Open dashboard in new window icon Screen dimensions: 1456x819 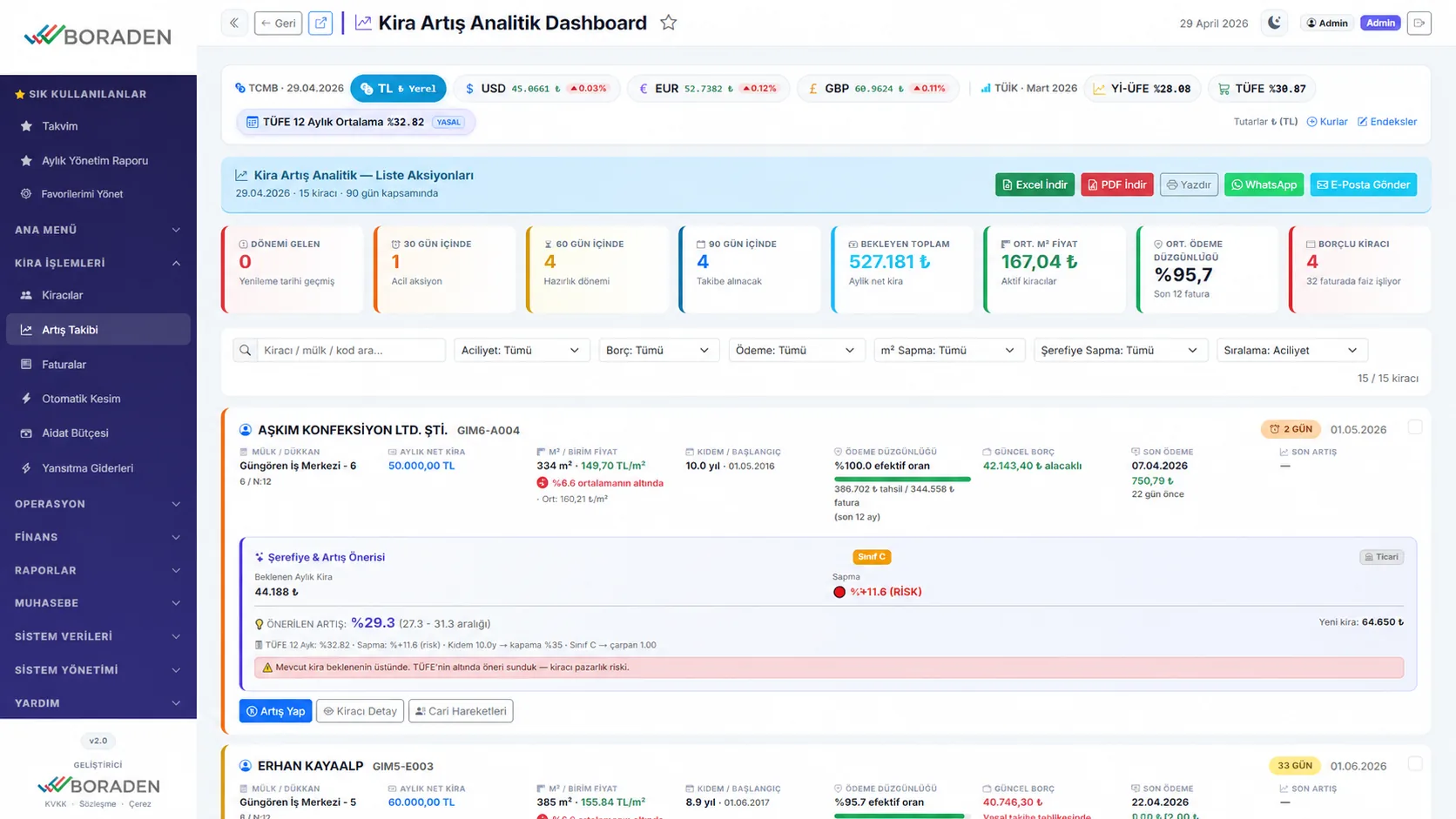pos(320,23)
